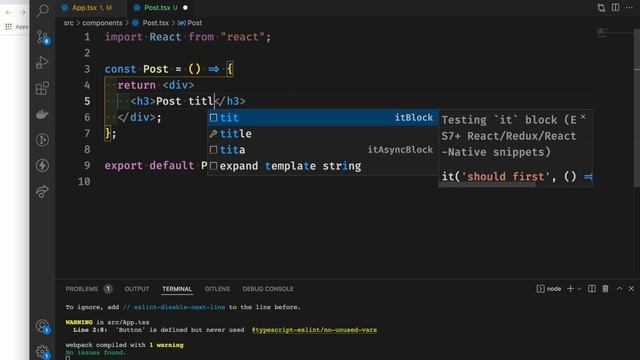Open the Output panel tab

pyautogui.click(x=137, y=289)
